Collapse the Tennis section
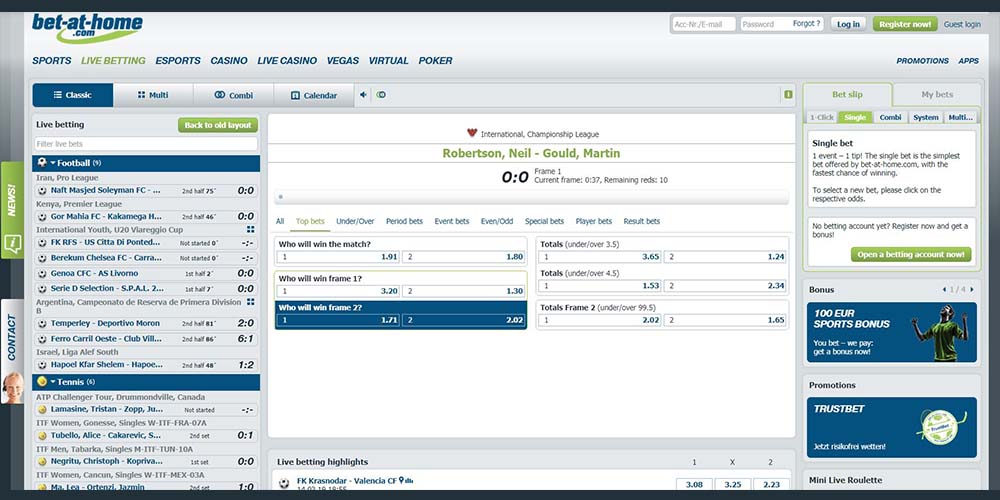The width and height of the screenshot is (1000, 500). tap(53, 382)
